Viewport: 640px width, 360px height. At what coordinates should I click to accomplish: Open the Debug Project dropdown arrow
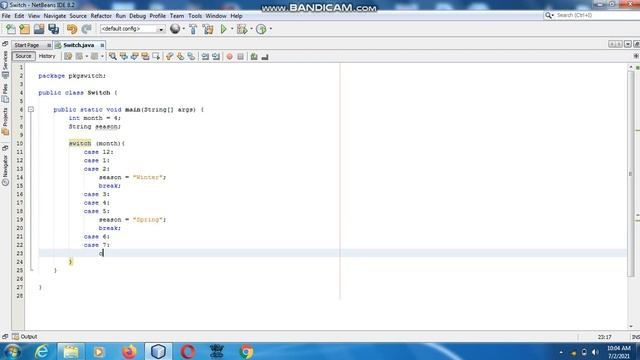pos(251,29)
